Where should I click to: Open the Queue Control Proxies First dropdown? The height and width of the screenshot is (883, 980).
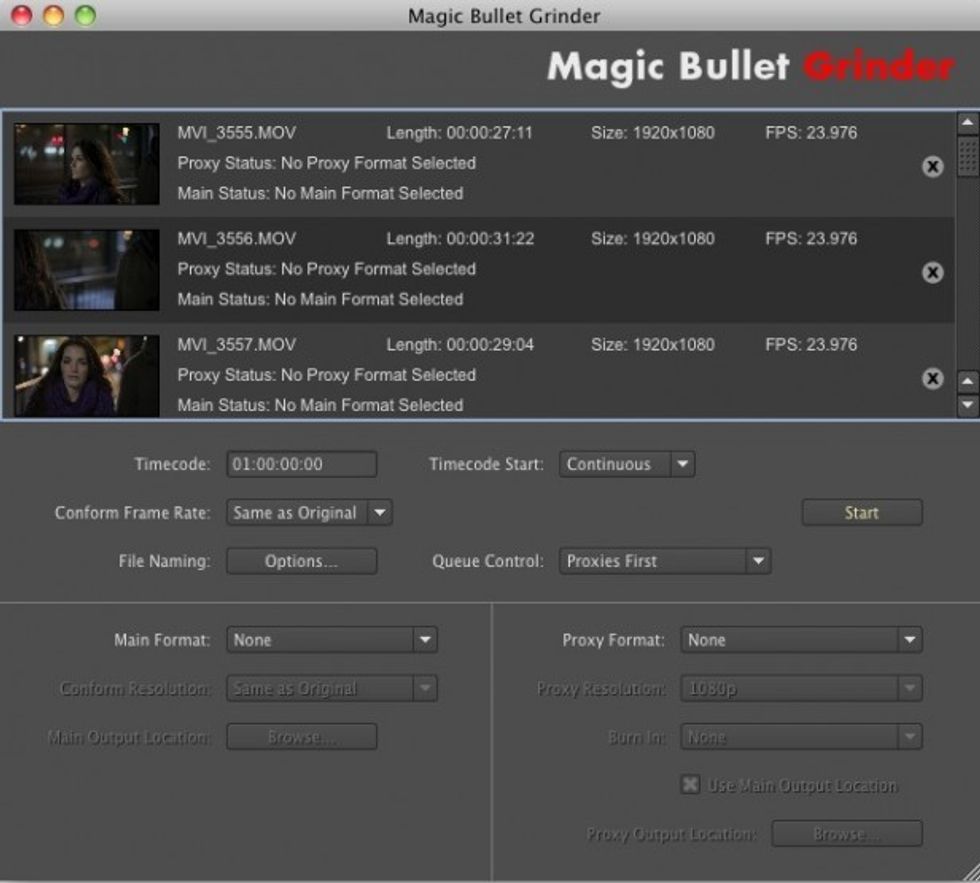(665, 561)
